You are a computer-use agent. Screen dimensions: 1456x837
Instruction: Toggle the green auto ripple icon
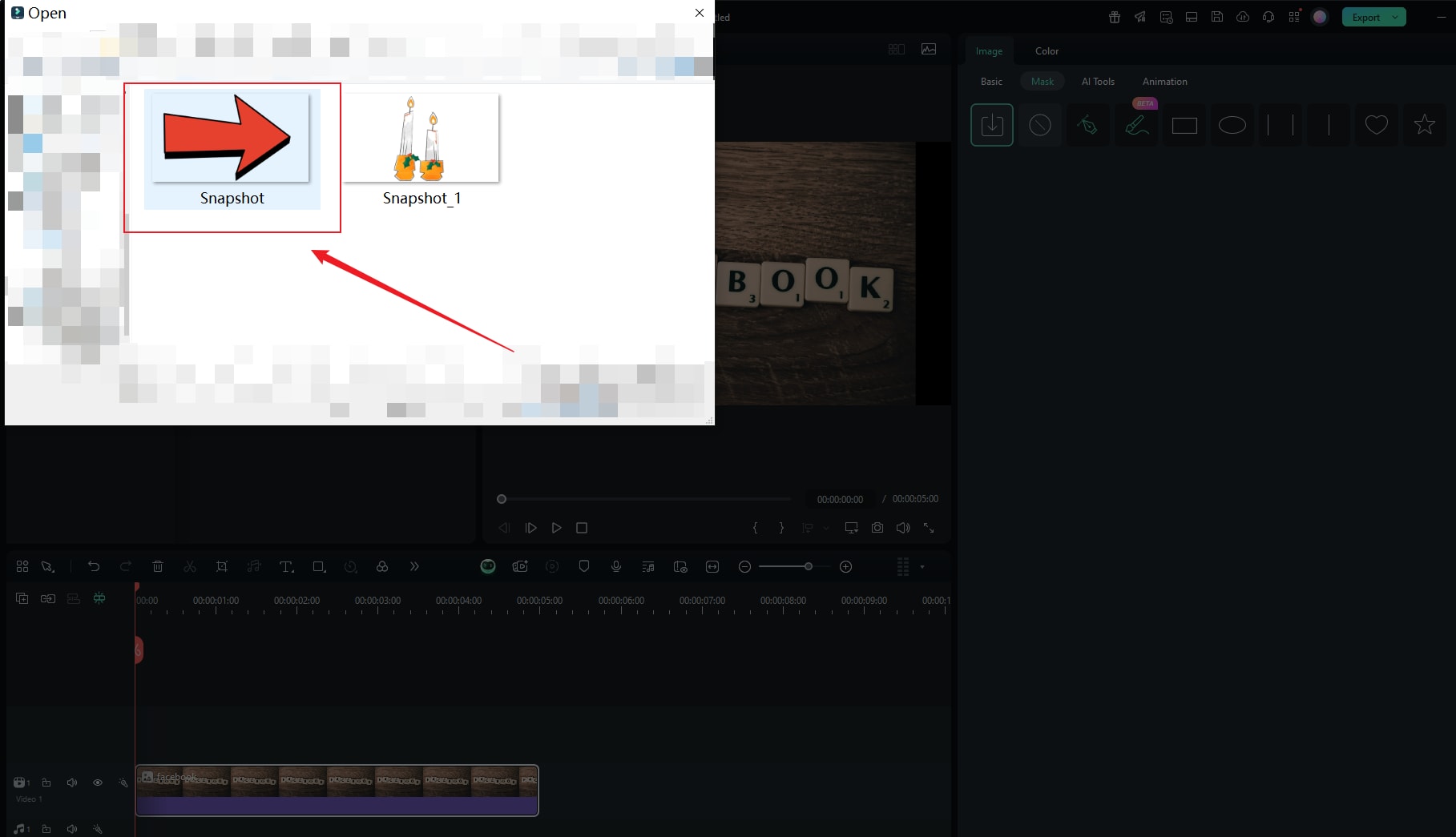tap(99, 598)
